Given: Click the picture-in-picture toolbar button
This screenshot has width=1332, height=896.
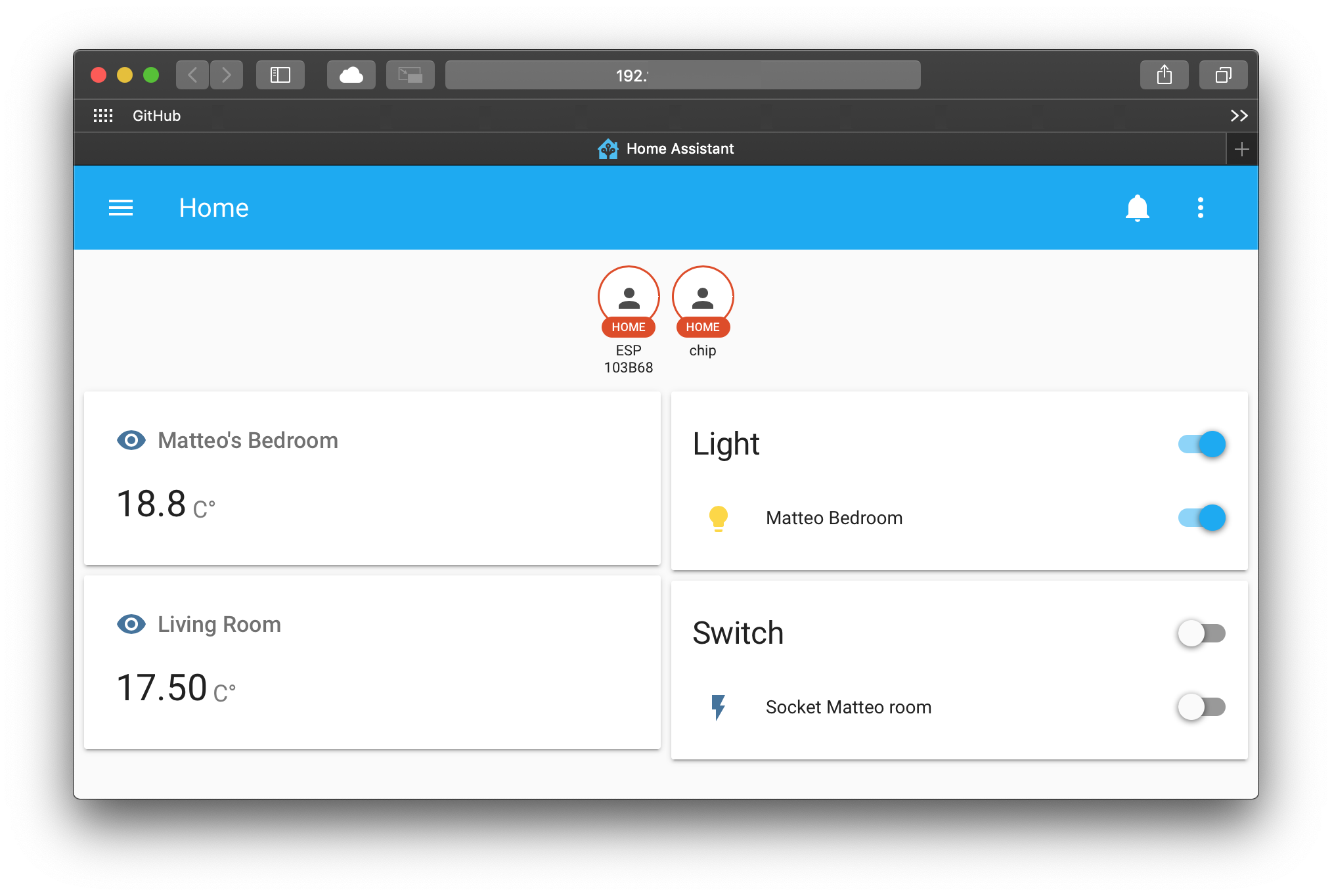Looking at the screenshot, I should pyautogui.click(x=411, y=75).
